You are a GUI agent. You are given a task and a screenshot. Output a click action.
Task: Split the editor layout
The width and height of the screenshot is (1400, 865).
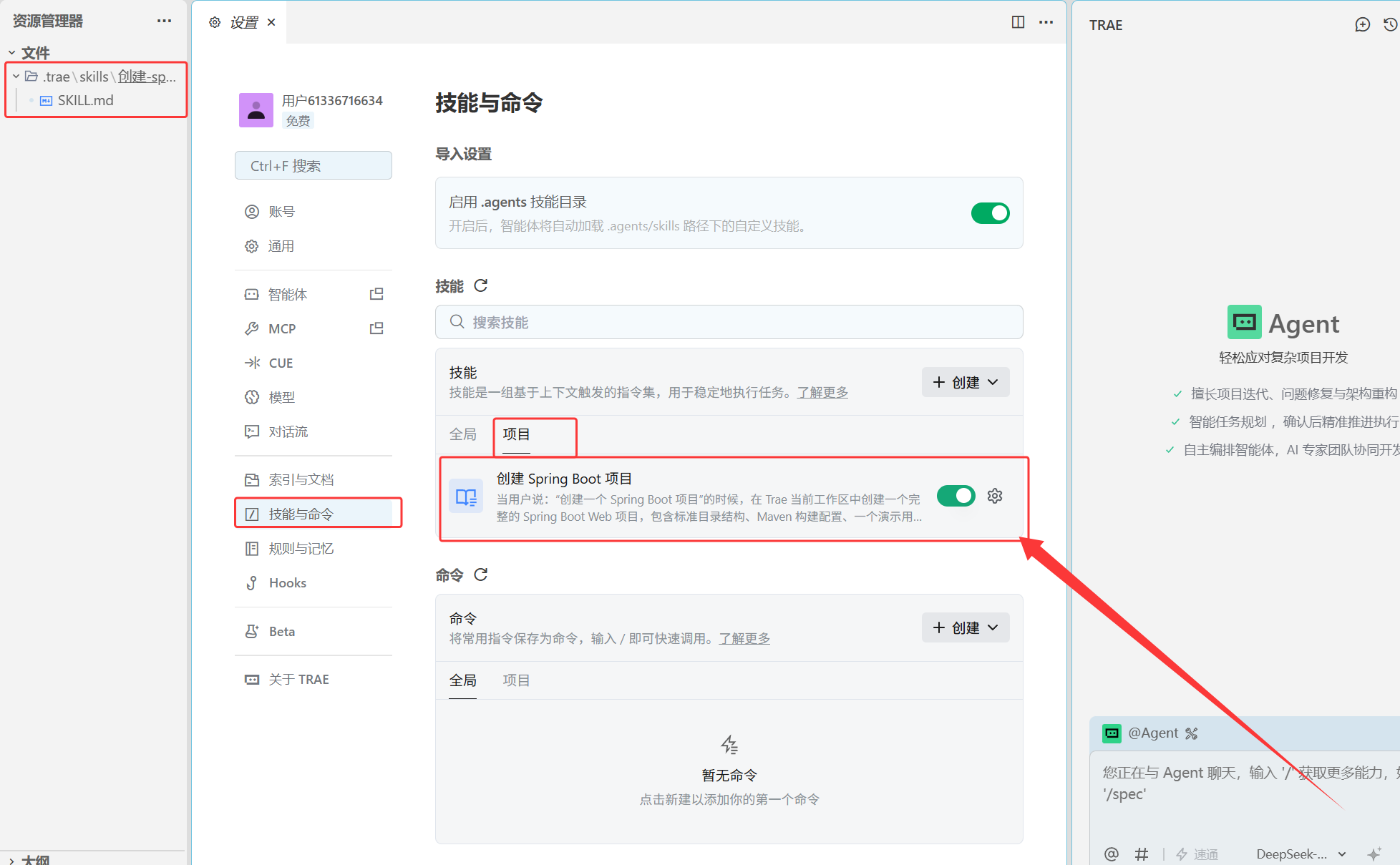(x=1018, y=22)
